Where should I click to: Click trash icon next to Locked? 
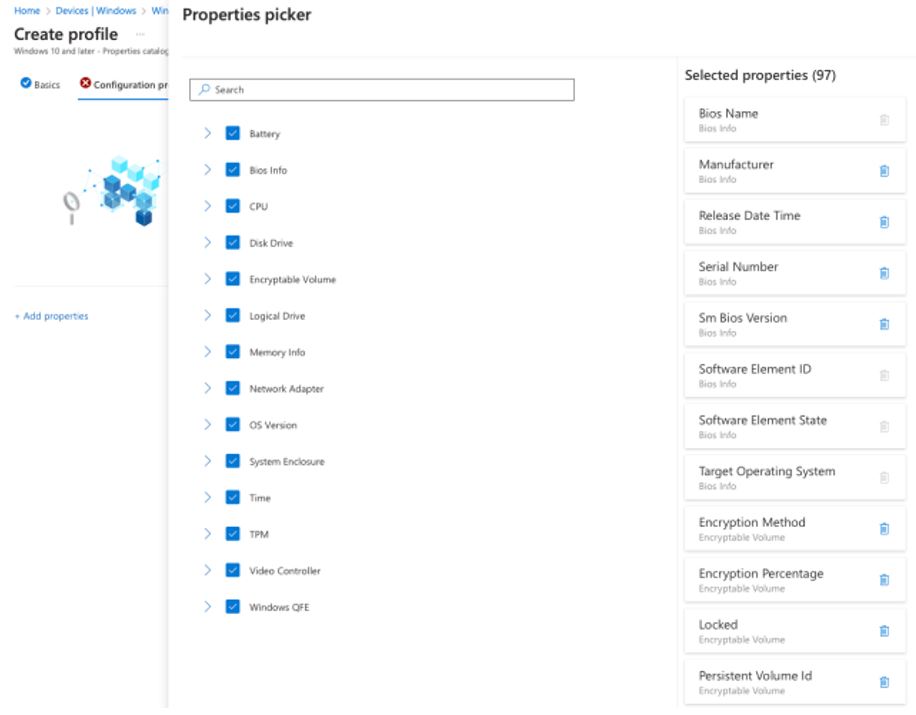pyautogui.click(x=884, y=631)
